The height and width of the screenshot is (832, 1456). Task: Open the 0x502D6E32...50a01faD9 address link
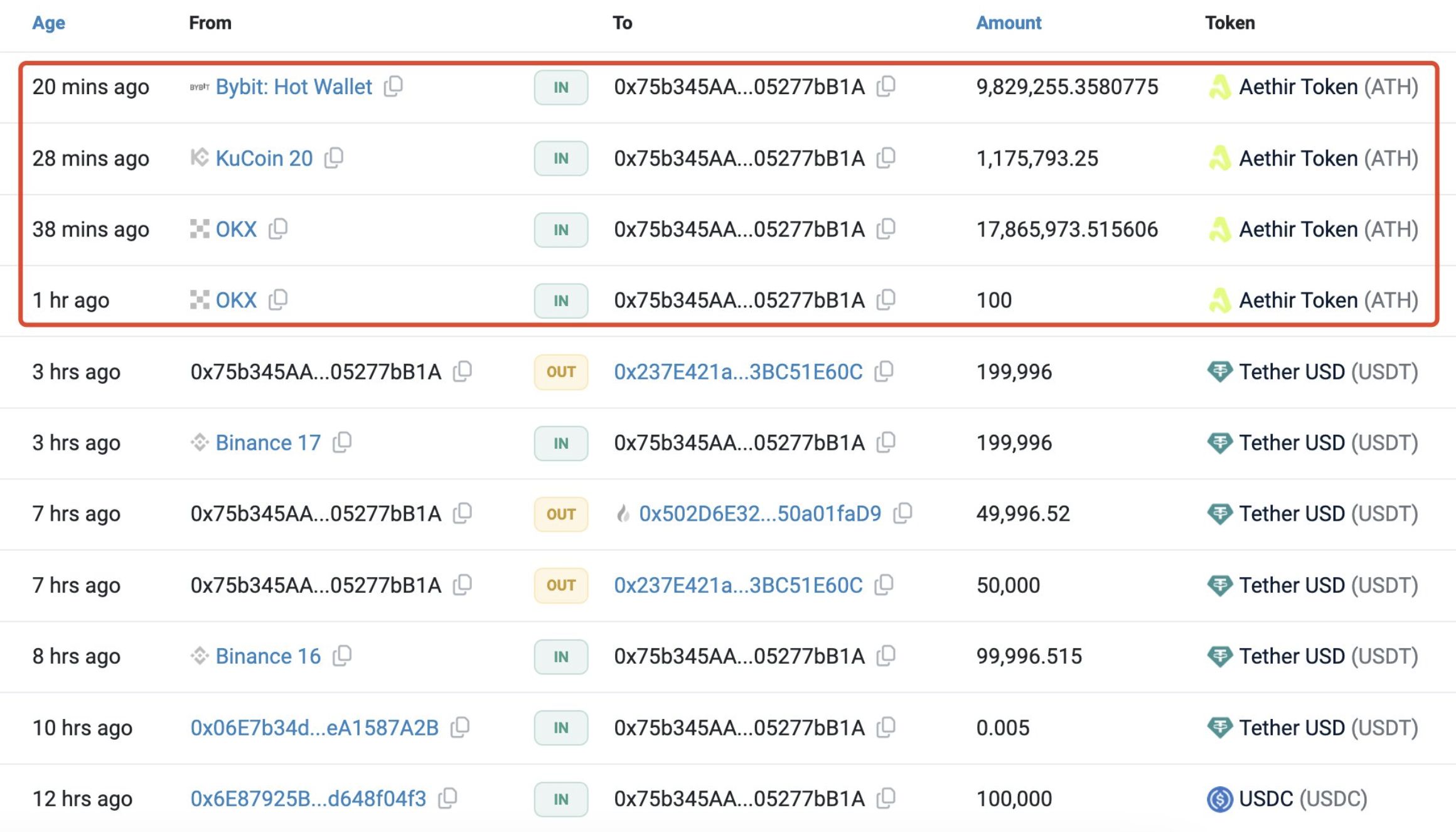[759, 514]
